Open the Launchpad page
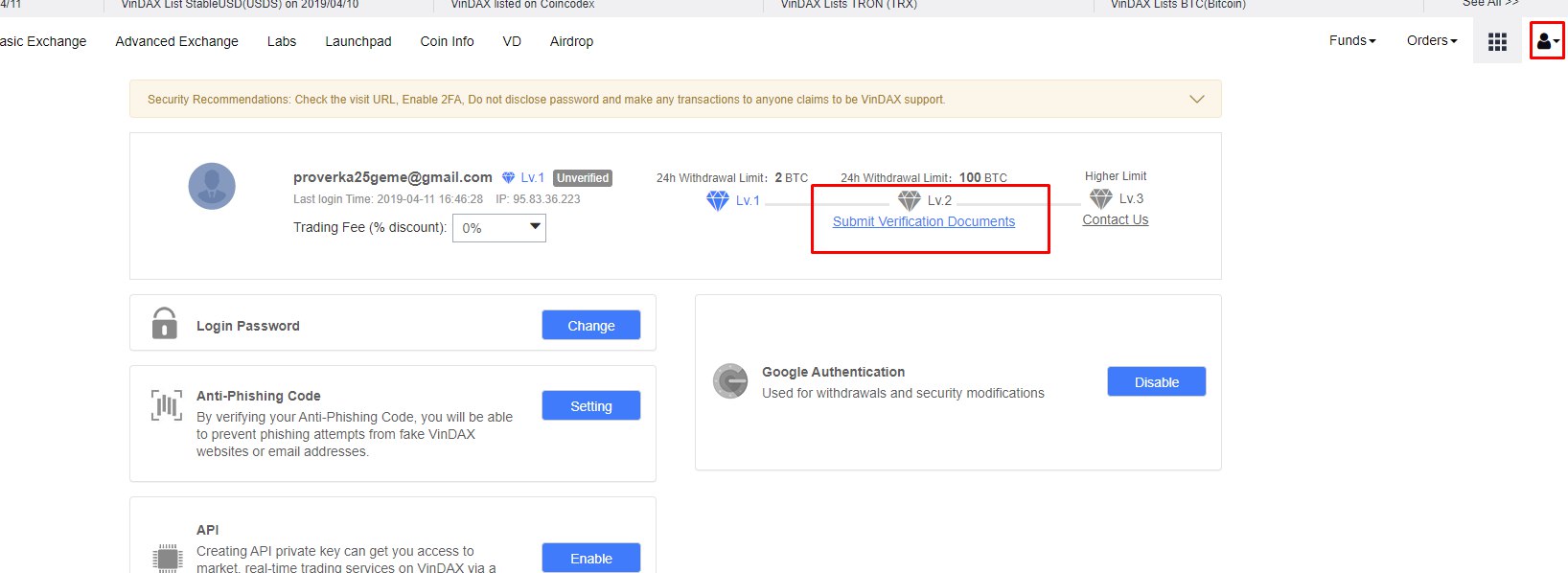This screenshot has height=573, width=1568. click(x=358, y=41)
